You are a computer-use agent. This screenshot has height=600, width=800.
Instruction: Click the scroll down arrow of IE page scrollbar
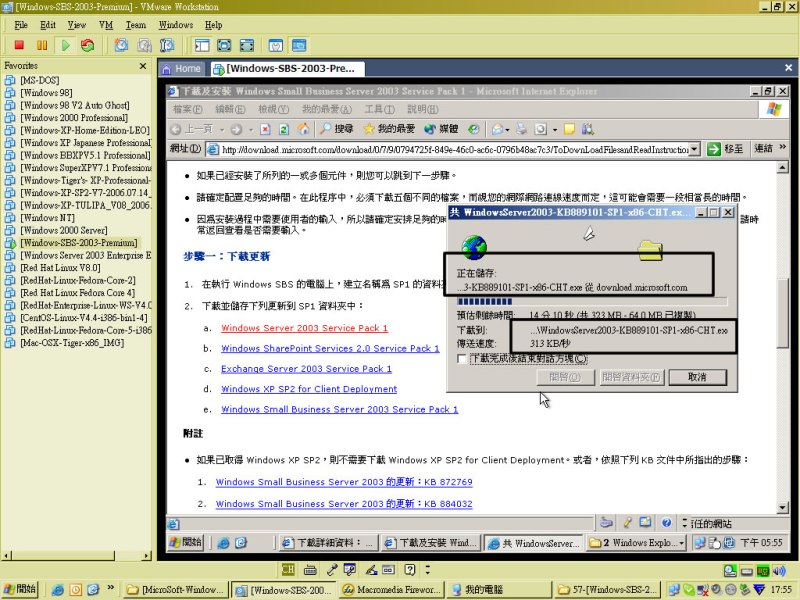tap(783, 507)
